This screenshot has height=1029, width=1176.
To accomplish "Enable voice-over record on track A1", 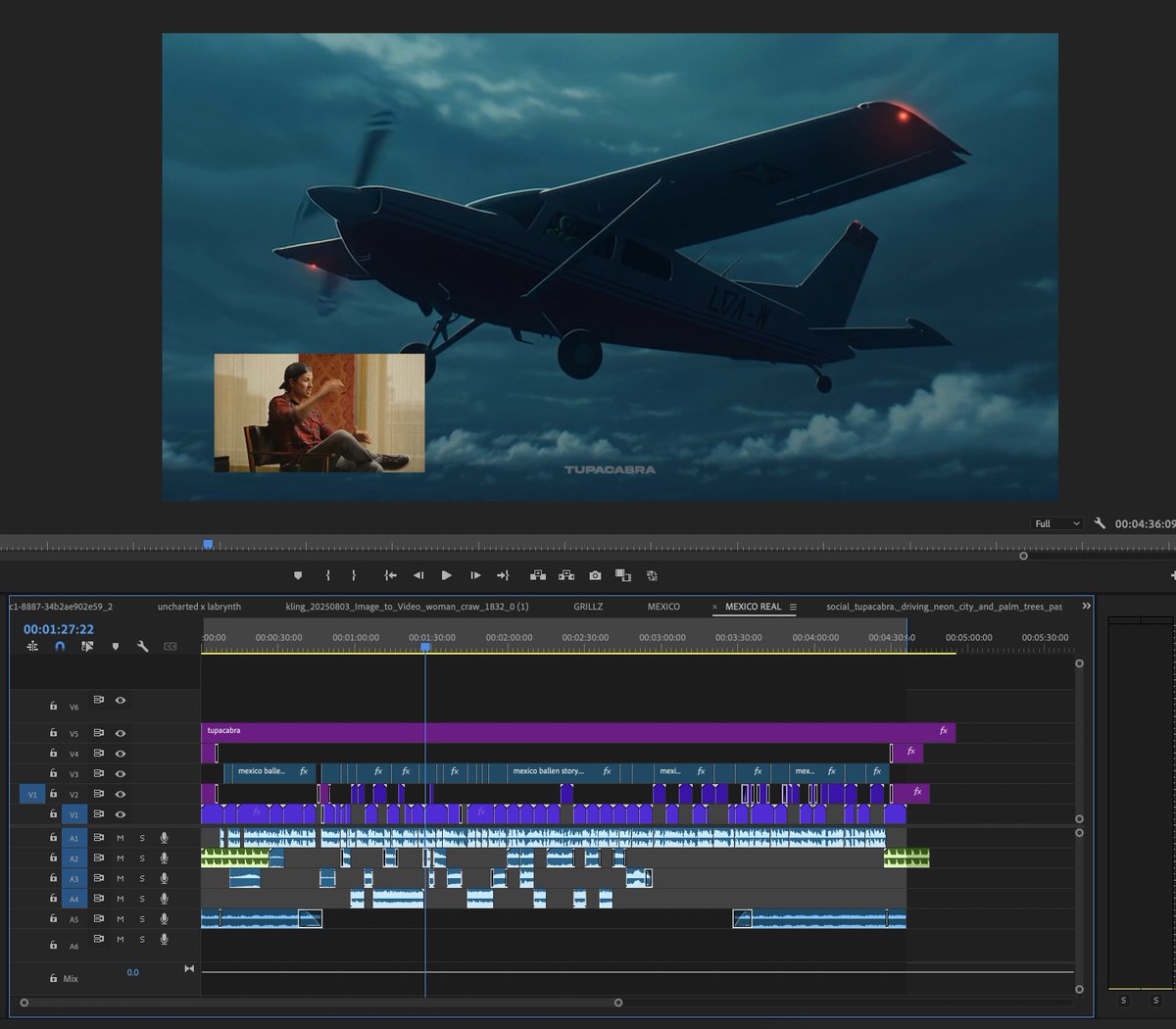I will pos(164,838).
